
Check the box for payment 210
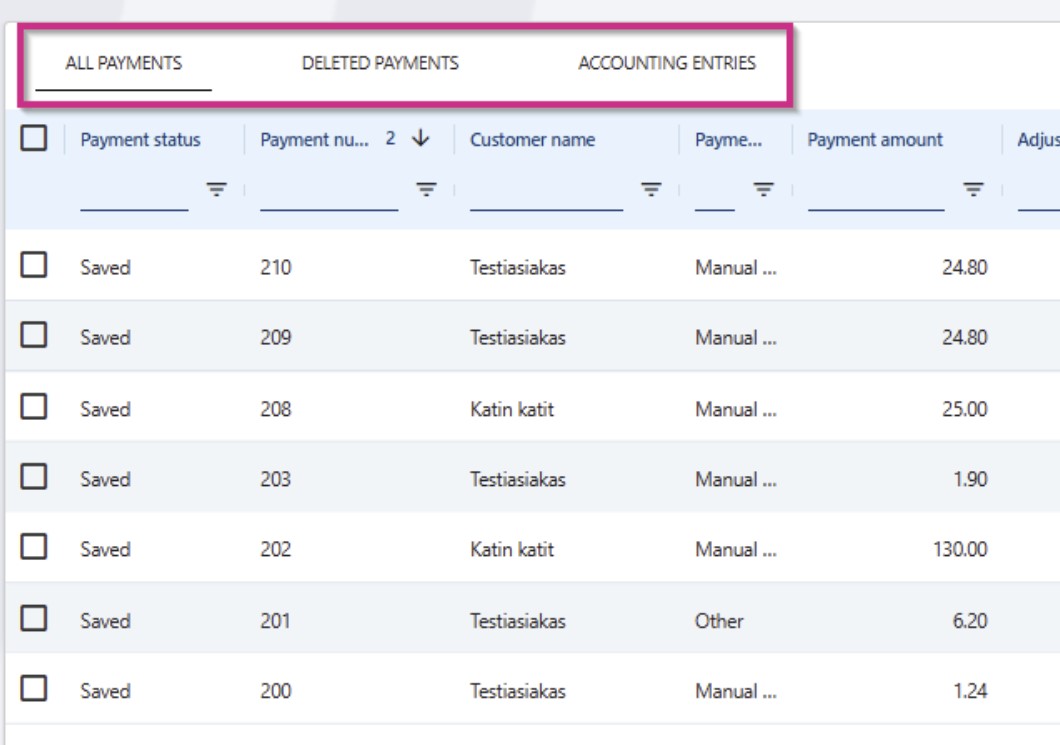click(x=34, y=265)
